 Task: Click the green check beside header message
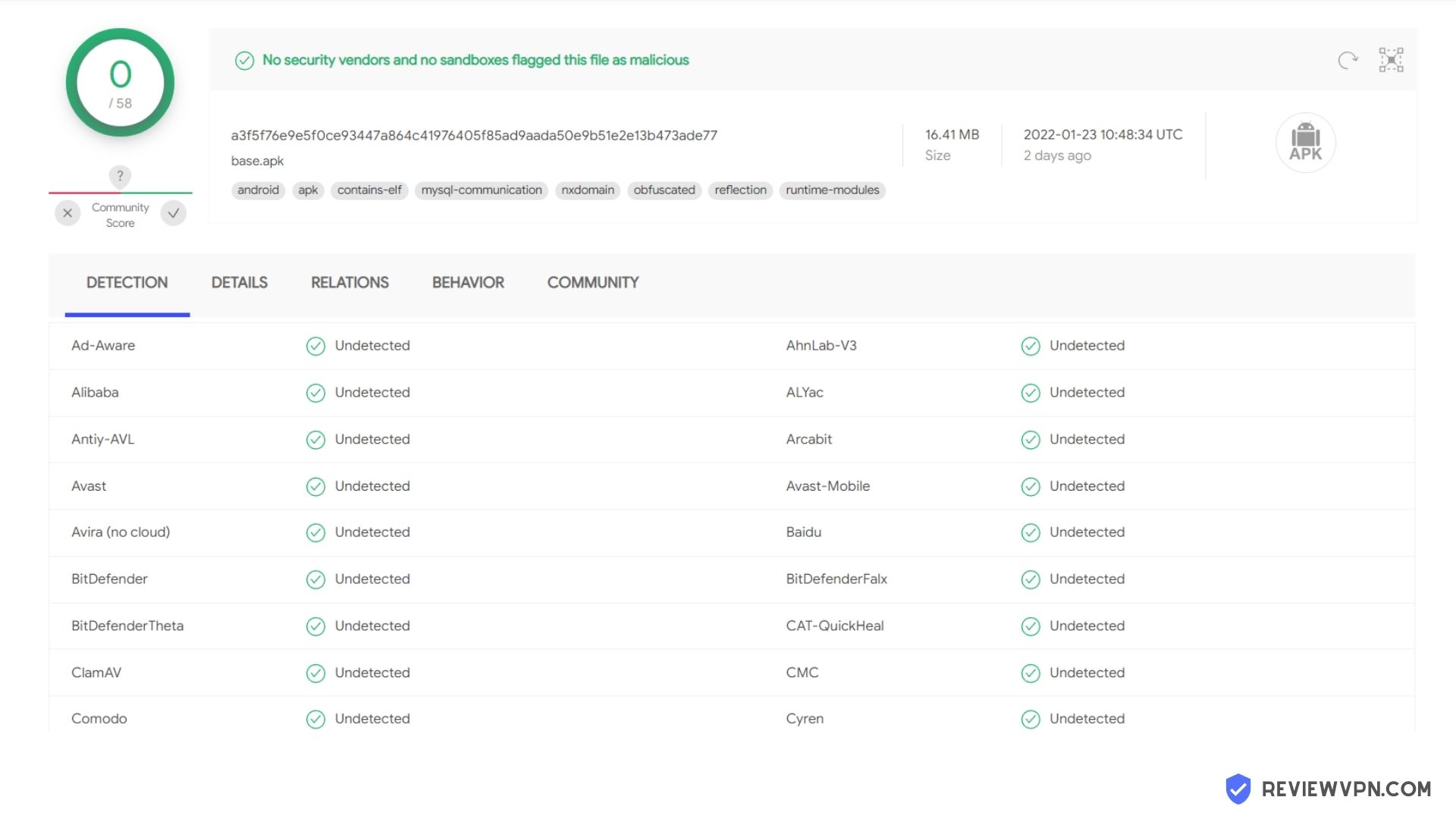pos(244,61)
